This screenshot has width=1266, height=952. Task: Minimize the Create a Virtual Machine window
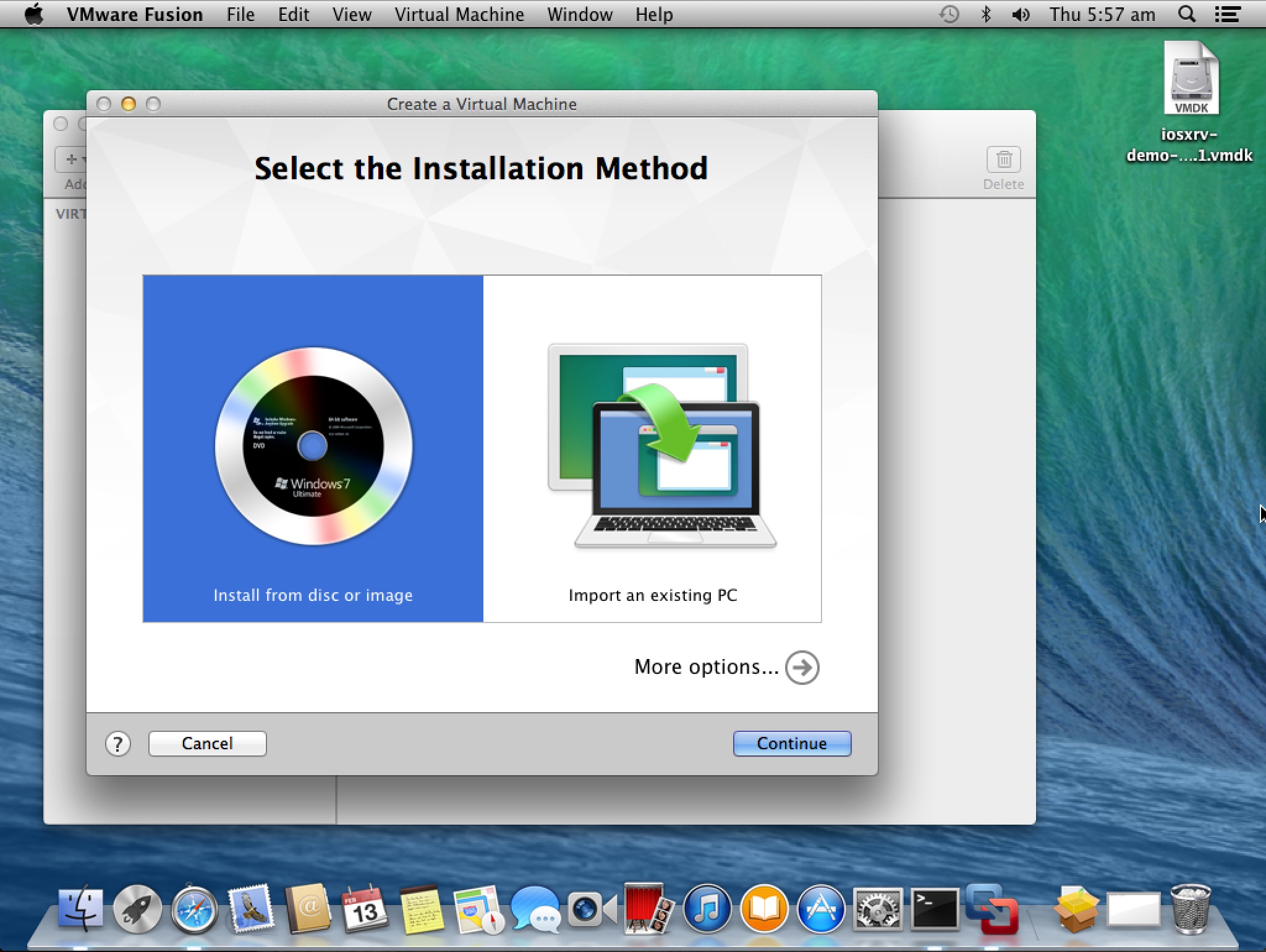(129, 104)
